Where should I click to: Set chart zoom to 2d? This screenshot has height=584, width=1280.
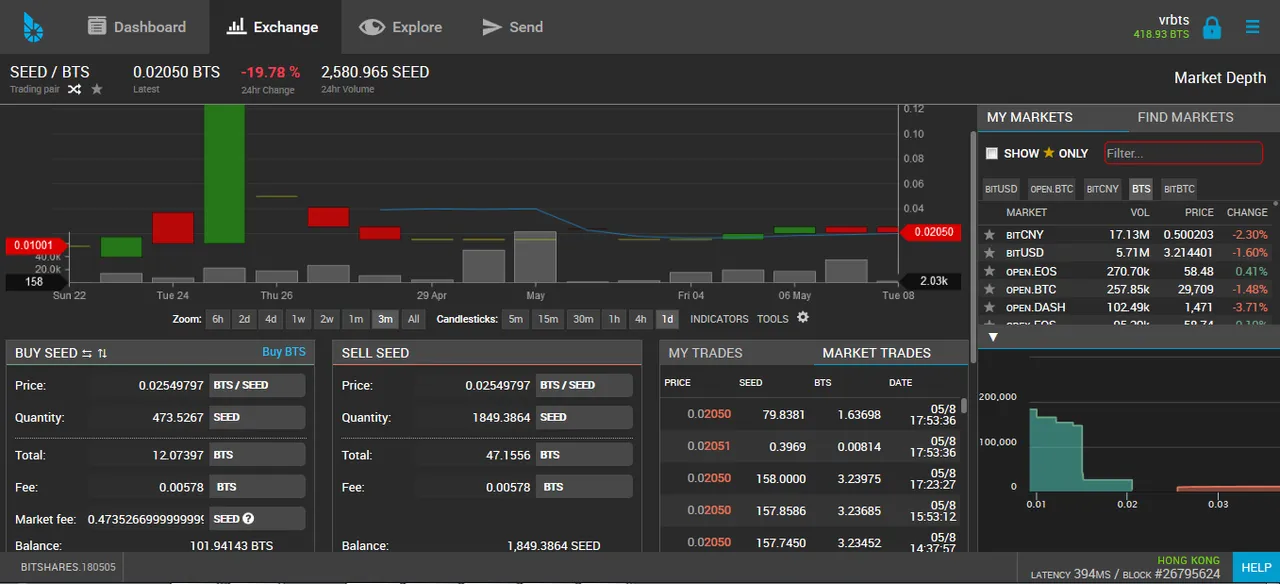244,319
